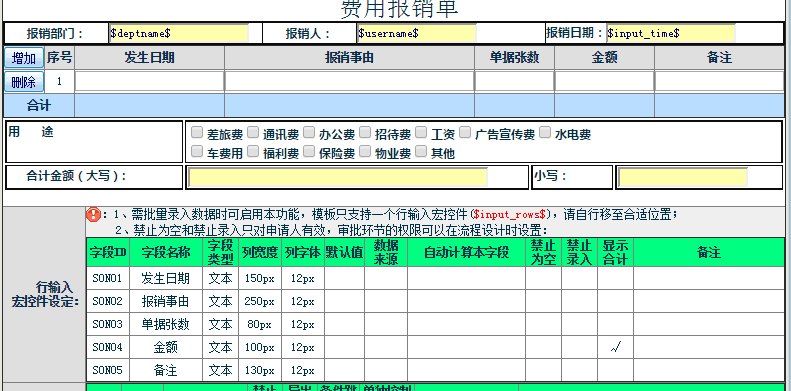Click the red warning icon beside note 1
Screen dimensions: 791x391
coord(93,214)
